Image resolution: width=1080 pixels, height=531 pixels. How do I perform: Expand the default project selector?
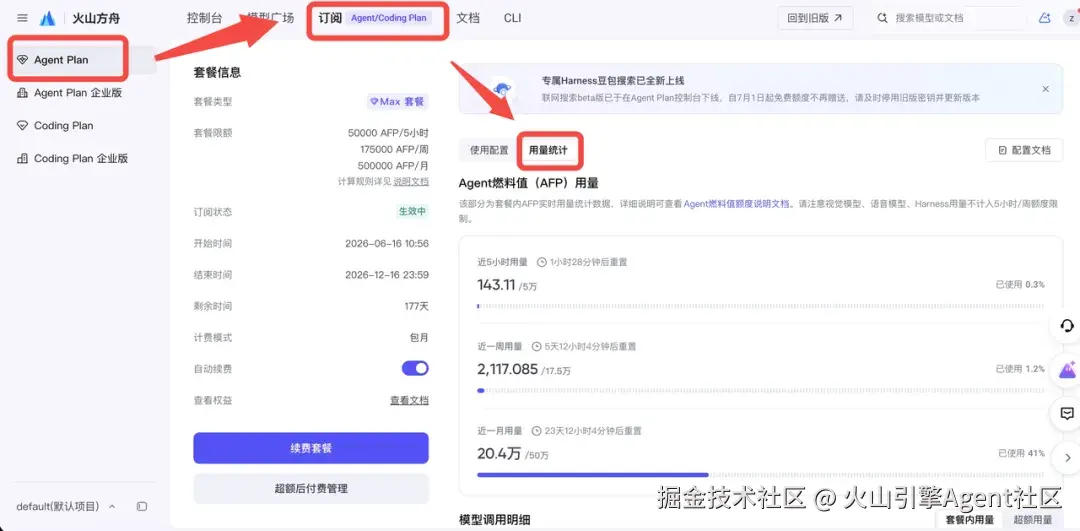click(65, 506)
